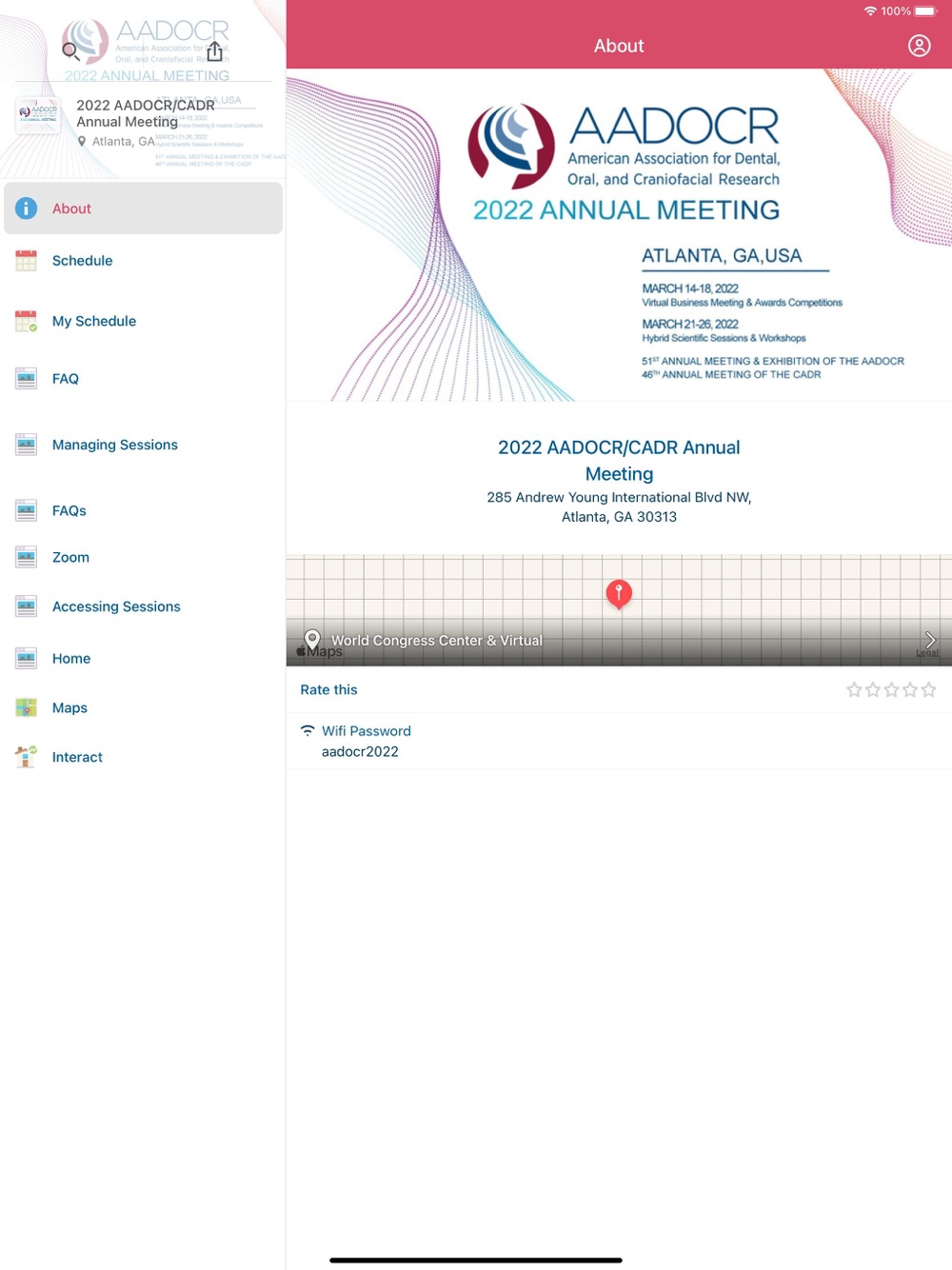This screenshot has height=1270, width=952.
Task: Tap the share icon in sidebar header
Action: (x=215, y=50)
